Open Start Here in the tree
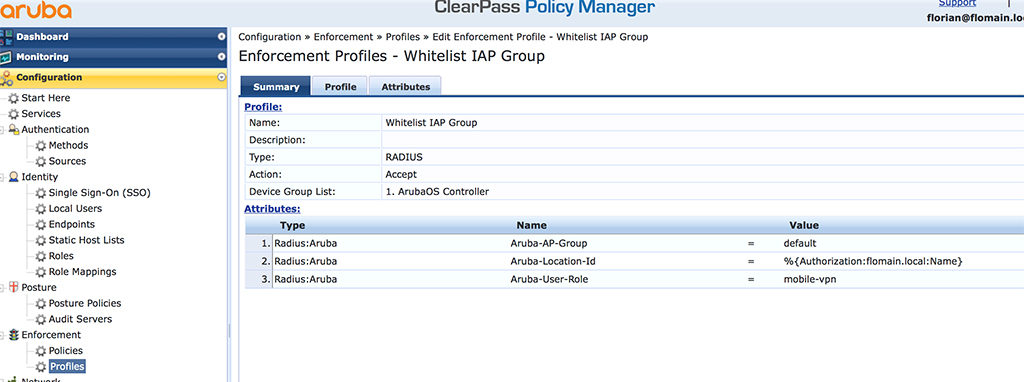 [x=46, y=98]
